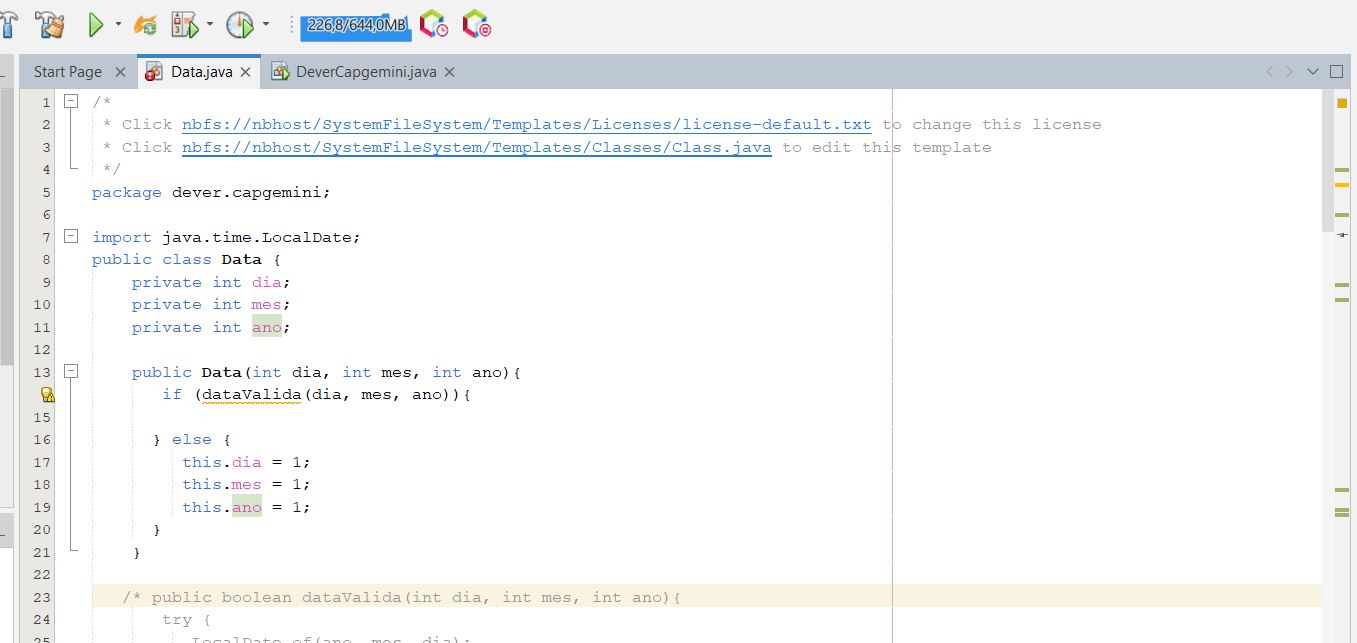Image resolution: width=1357 pixels, height=643 pixels.
Task: Open the license-default.txt template link
Action: click(526, 125)
